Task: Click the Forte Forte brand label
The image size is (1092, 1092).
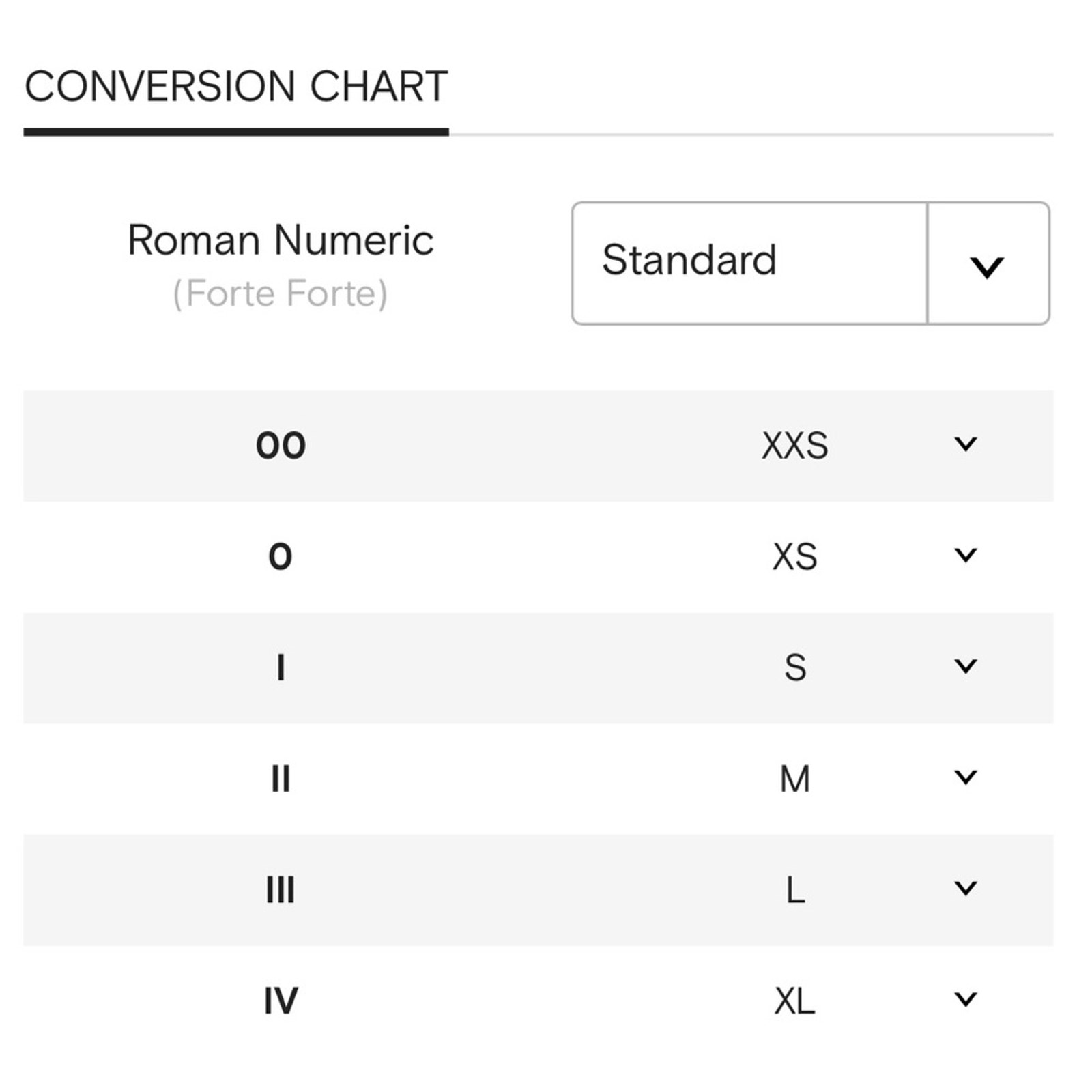Action: coord(280,293)
